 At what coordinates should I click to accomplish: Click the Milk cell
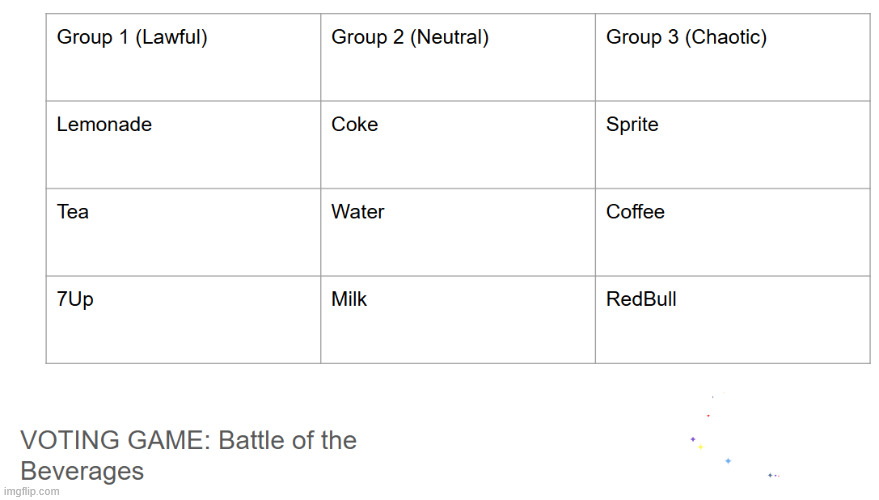tap(458, 320)
